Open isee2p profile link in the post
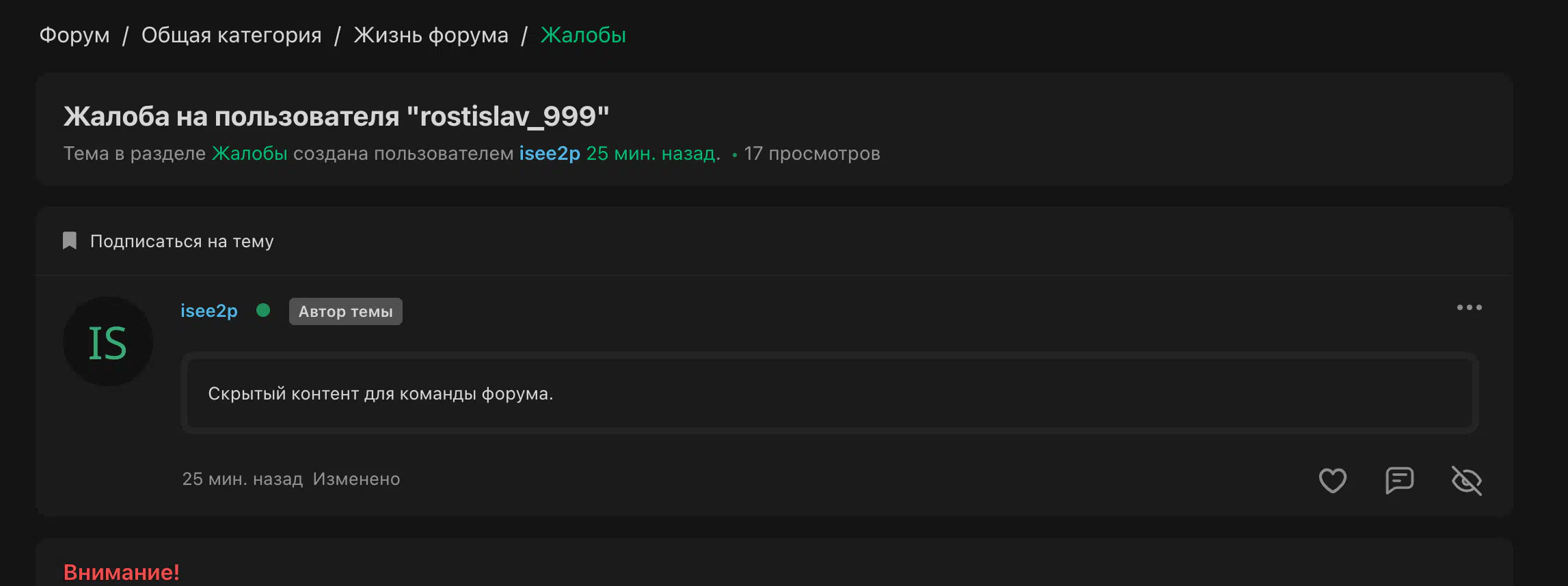 209,311
